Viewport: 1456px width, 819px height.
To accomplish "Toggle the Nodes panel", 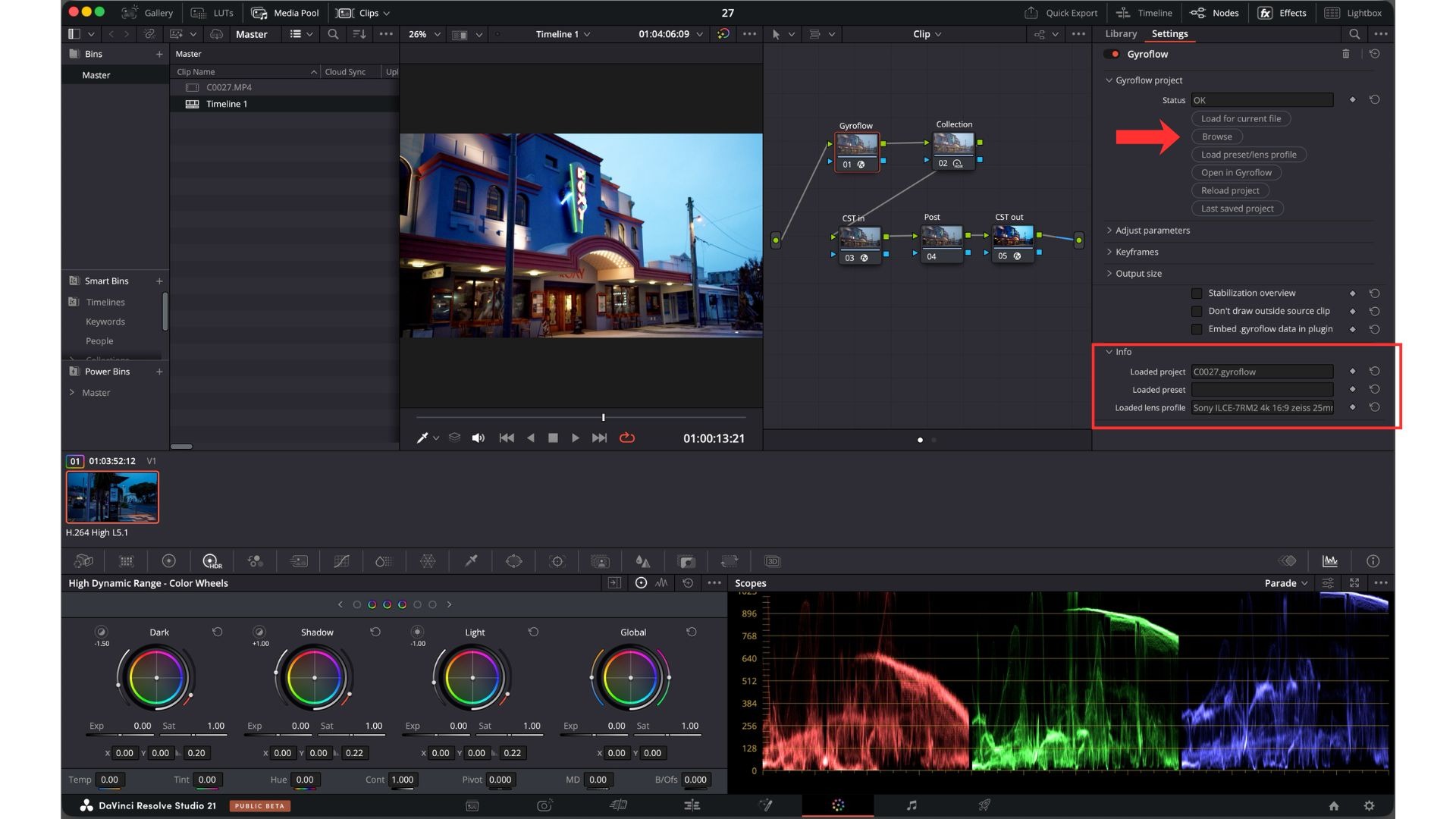I will point(1214,13).
